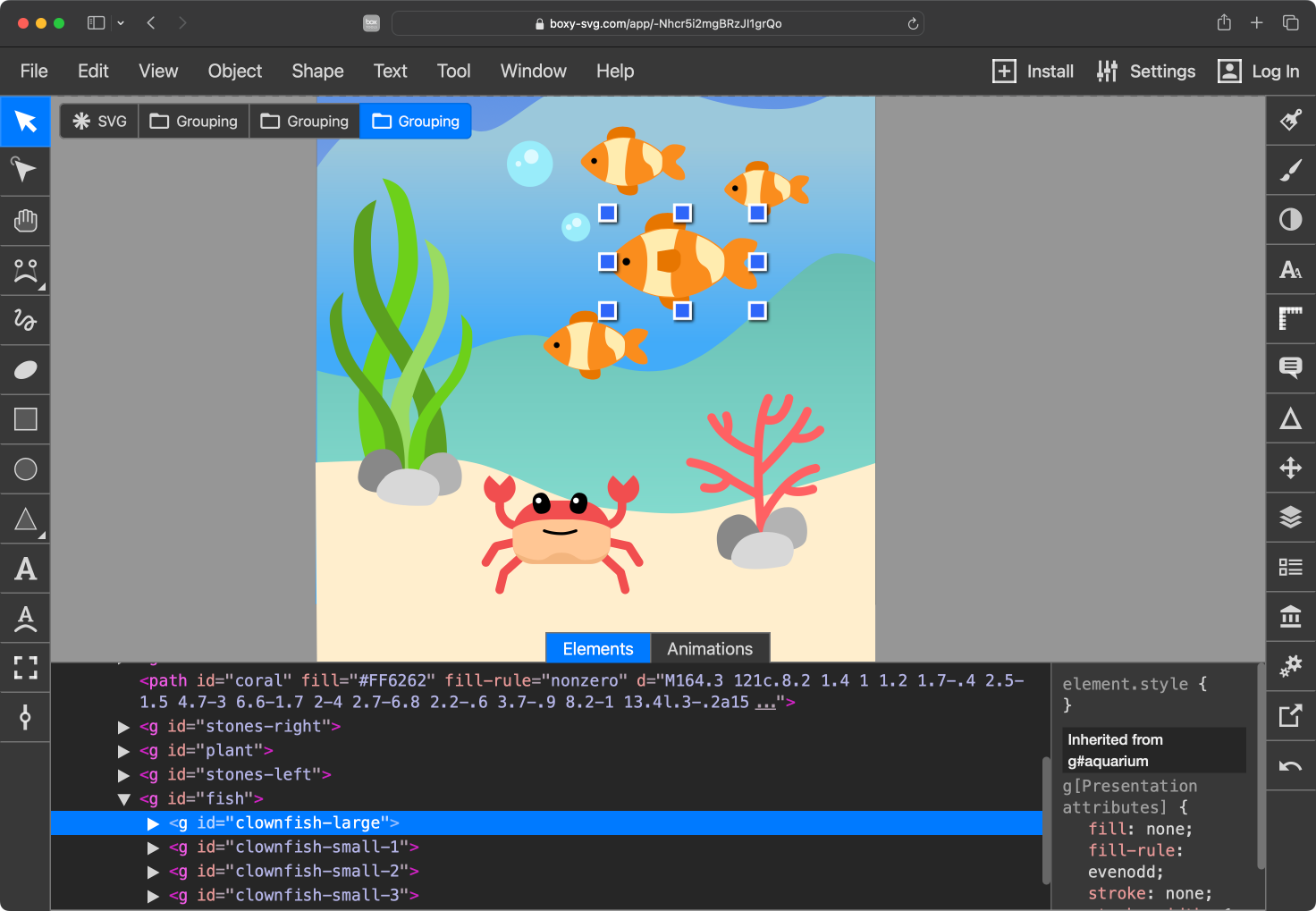
Task: Expand the clownfish-large node
Action: click(153, 823)
